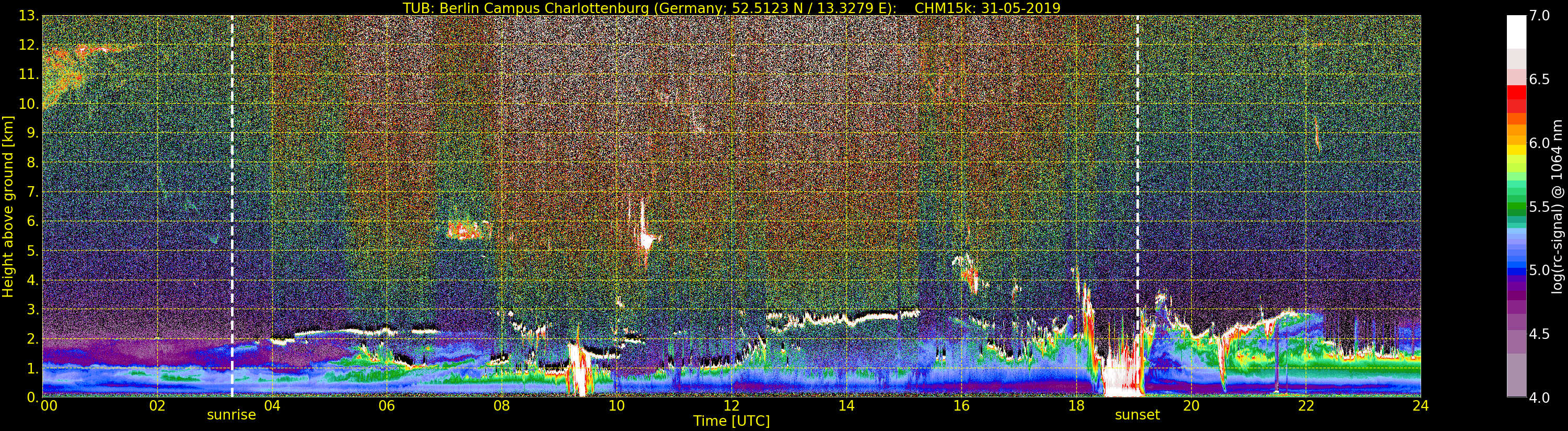Click the dashed white sunset marker line
1568x431 pixels.
pos(1137,207)
